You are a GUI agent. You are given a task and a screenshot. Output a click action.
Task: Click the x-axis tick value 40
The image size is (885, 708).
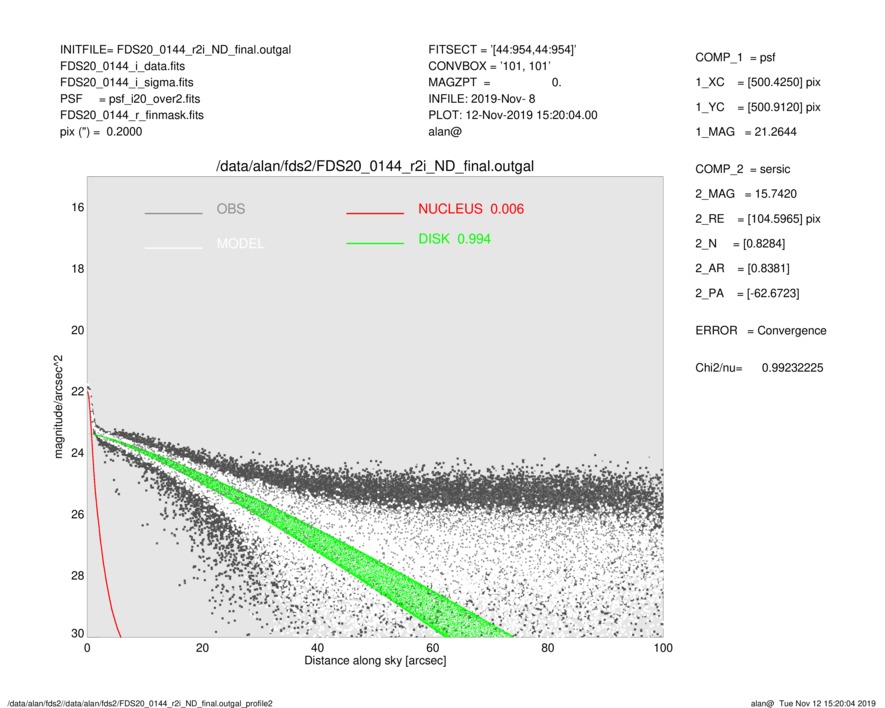pos(317,648)
